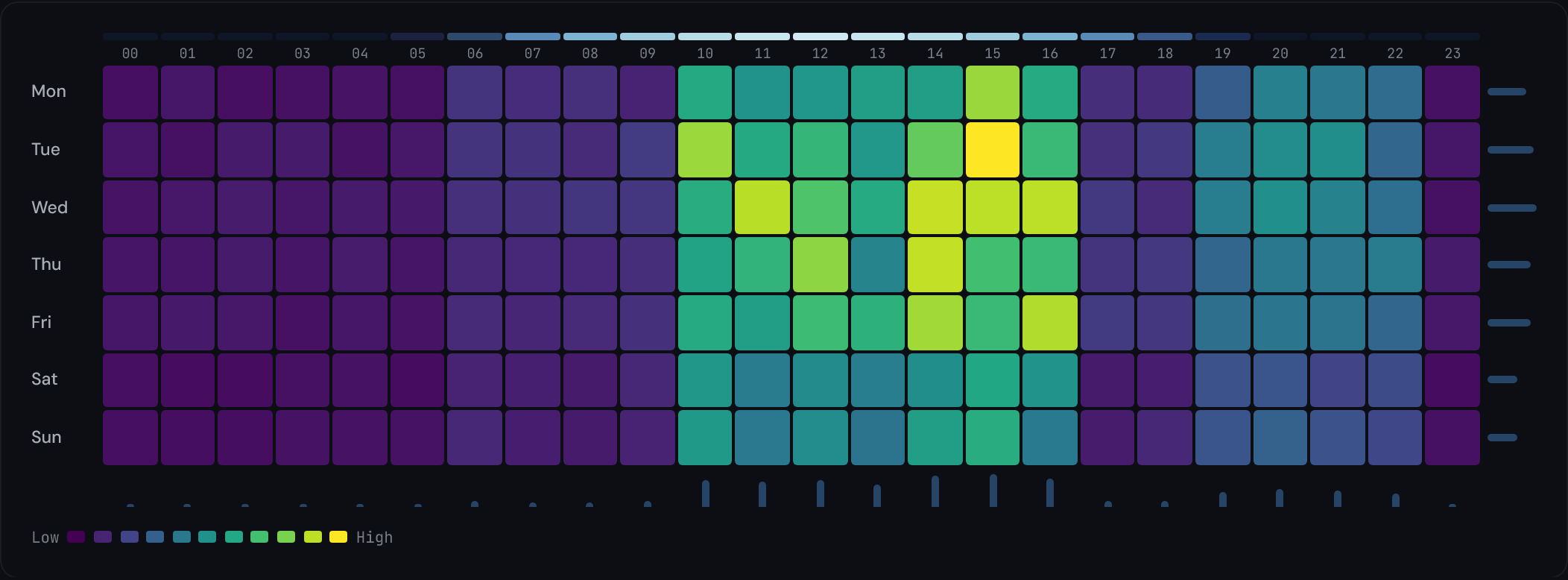The width and height of the screenshot is (1568, 580).
Task: Click the High legend label
Action: click(374, 538)
